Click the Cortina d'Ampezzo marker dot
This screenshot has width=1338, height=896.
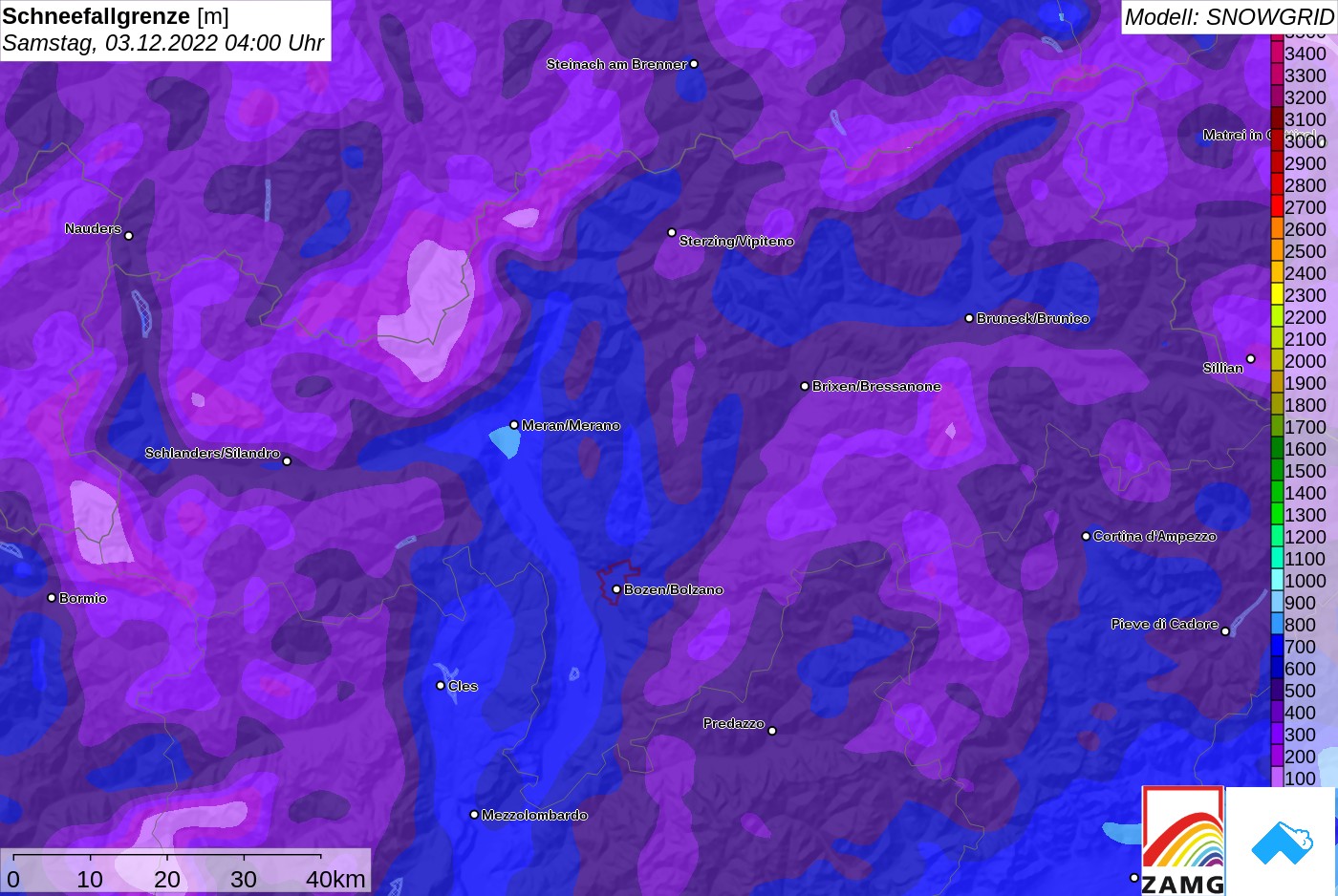click(x=1086, y=536)
